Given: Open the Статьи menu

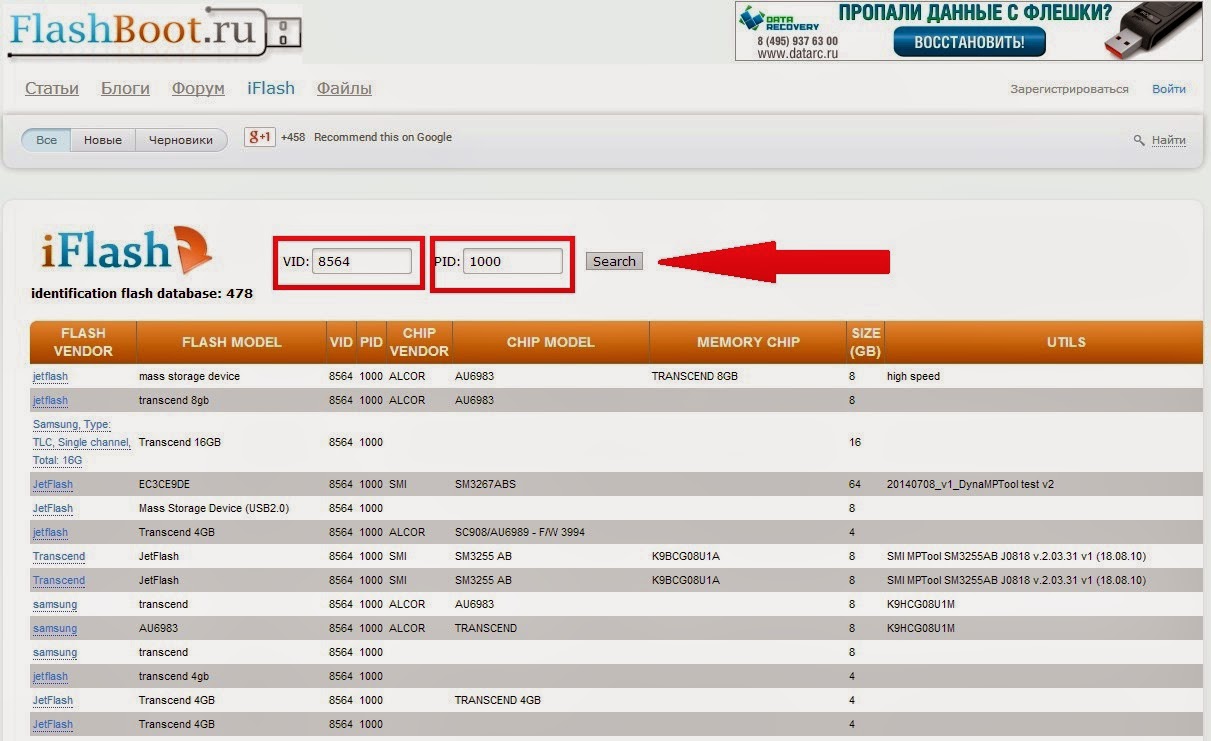Looking at the screenshot, I should coord(52,88).
